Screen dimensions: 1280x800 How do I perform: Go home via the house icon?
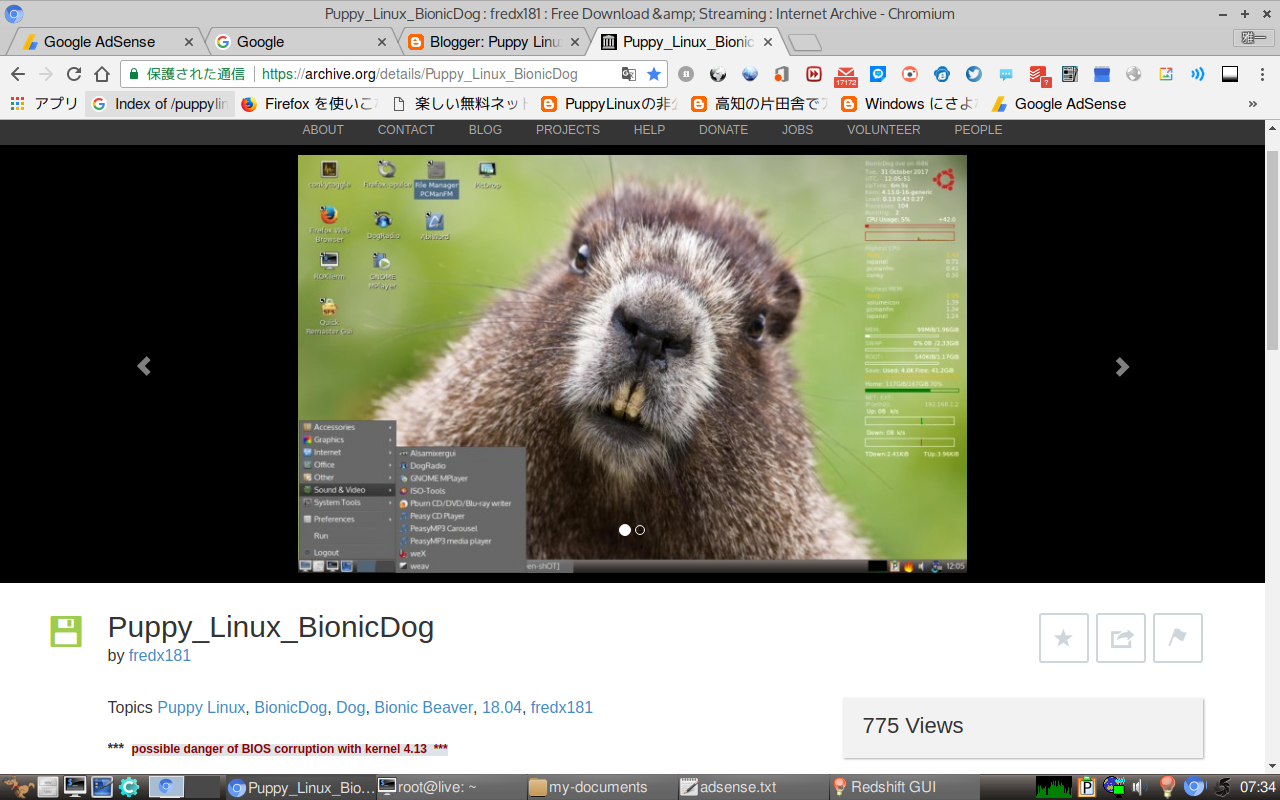tap(101, 74)
